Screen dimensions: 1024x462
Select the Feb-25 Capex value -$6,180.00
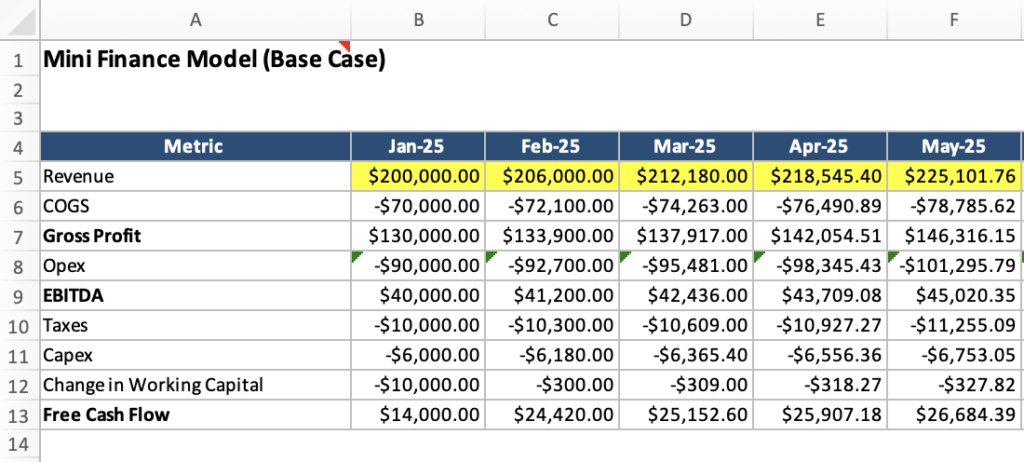[x=552, y=355]
